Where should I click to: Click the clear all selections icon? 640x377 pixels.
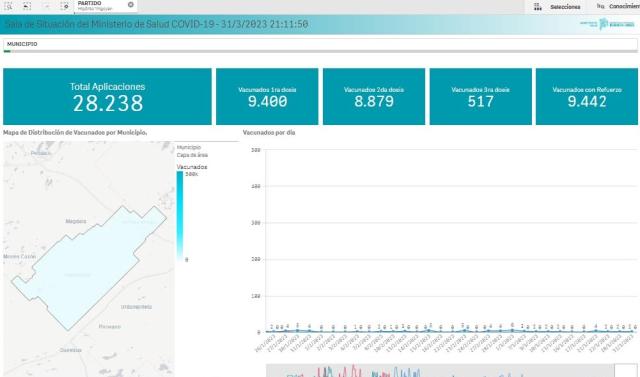pyautogui.click(x=65, y=6)
